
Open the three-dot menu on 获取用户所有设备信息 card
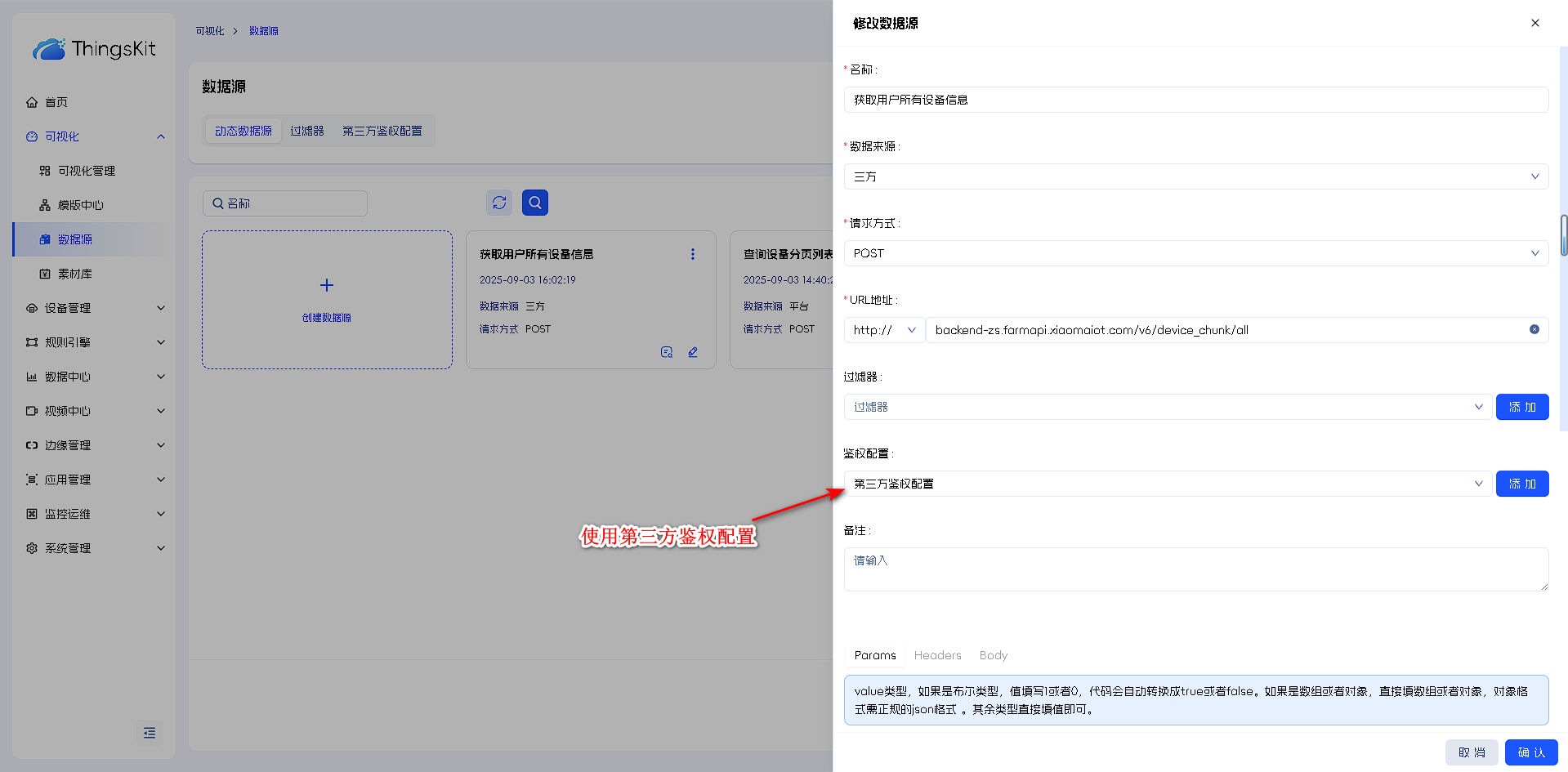(x=693, y=254)
